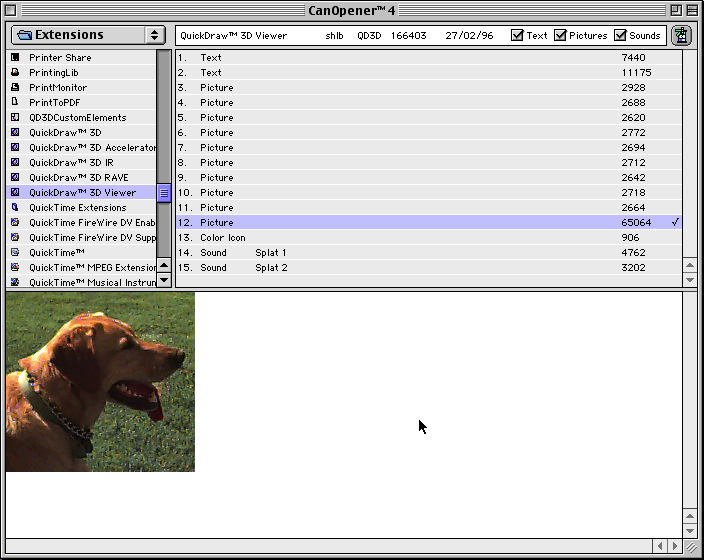Viewport: 704px width, 560px height.
Task: Select resource 13. Color Icon
Action: point(429,237)
